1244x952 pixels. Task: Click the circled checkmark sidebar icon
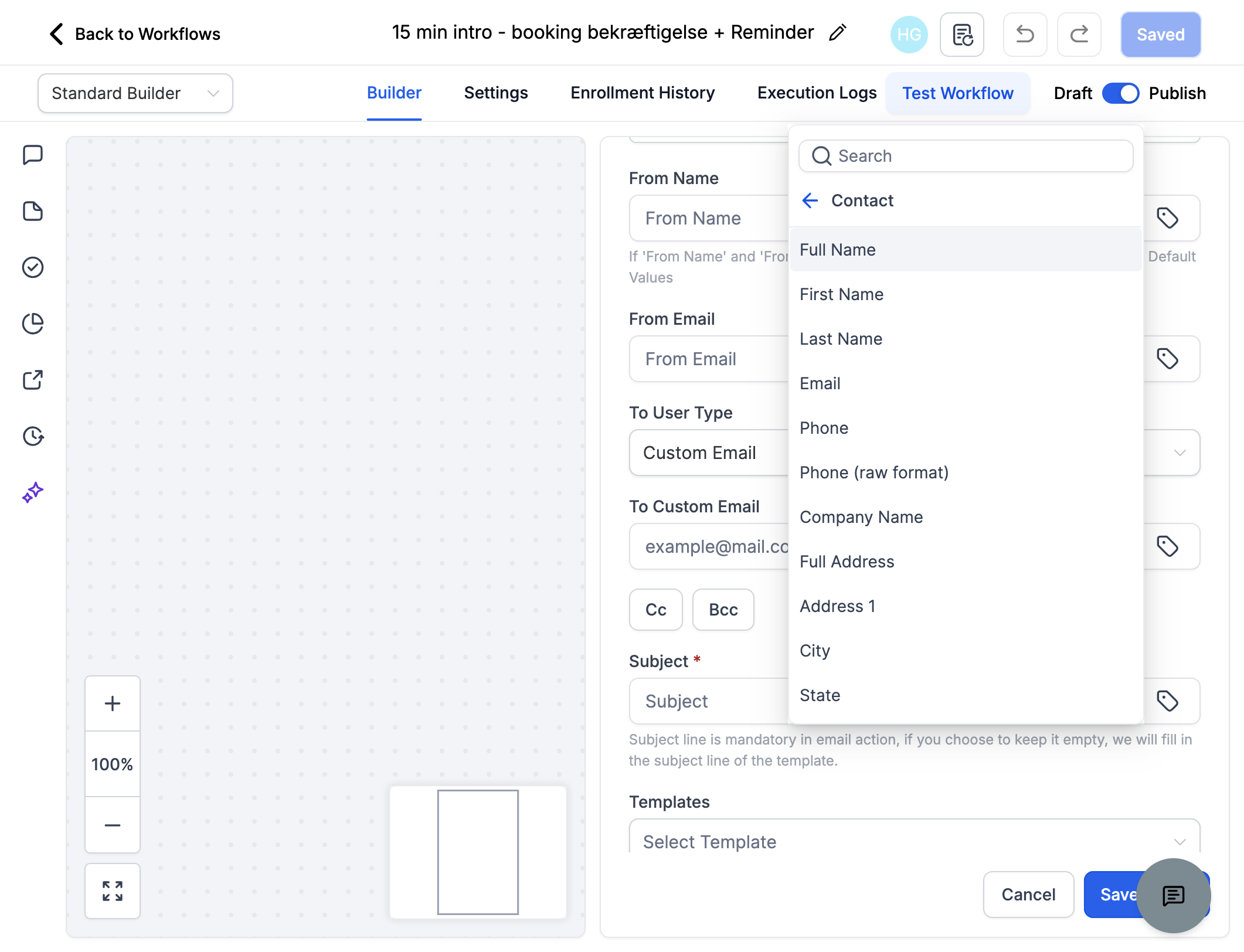pos(33,267)
